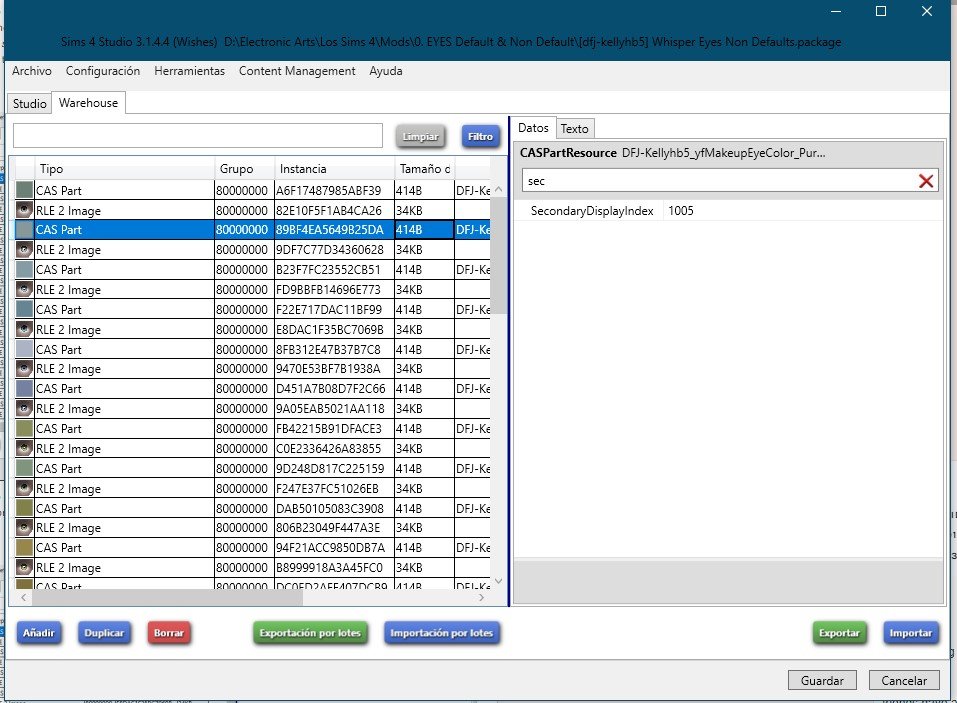The image size is (957, 703).
Task: Switch to the Studio tab
Action: [29, 103]
